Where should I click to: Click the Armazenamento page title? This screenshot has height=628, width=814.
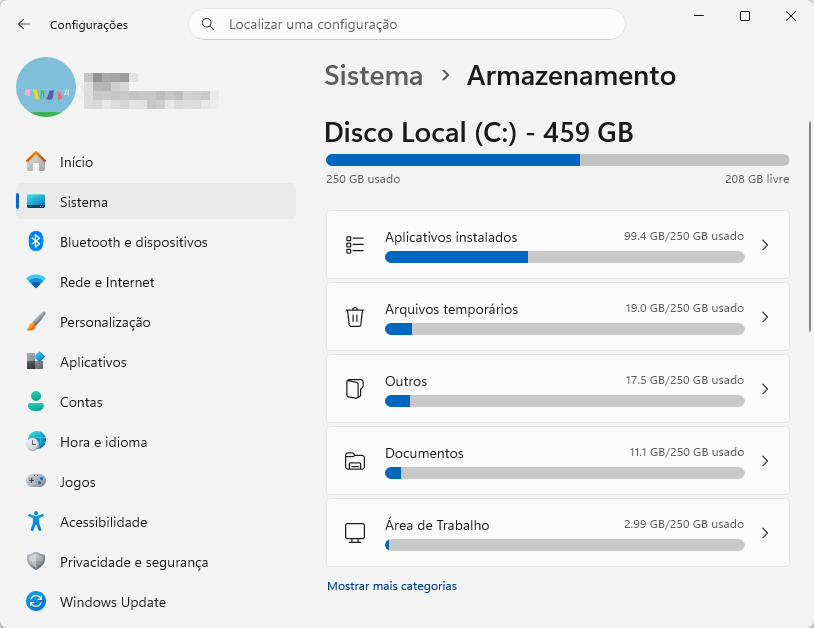coord(571,76)
